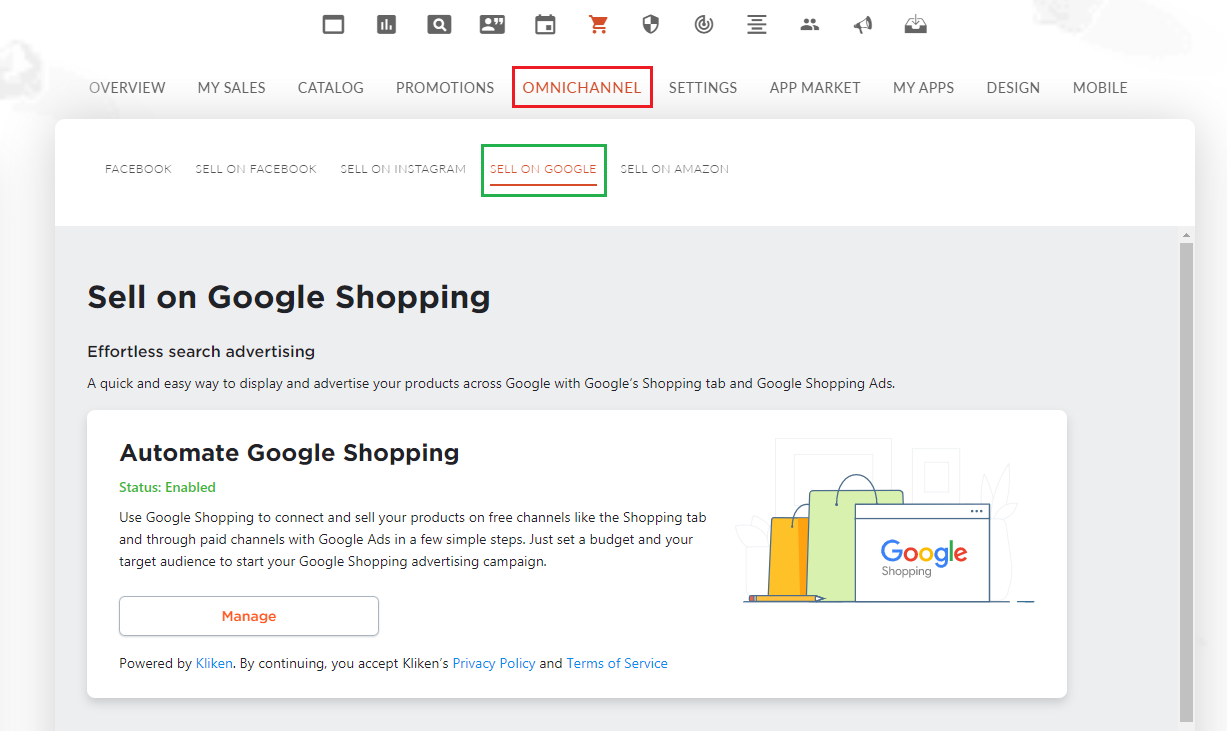Click the Manage button
This screenshot has width=1227, height=731.
pyautogui.click(x=249, y=616)
